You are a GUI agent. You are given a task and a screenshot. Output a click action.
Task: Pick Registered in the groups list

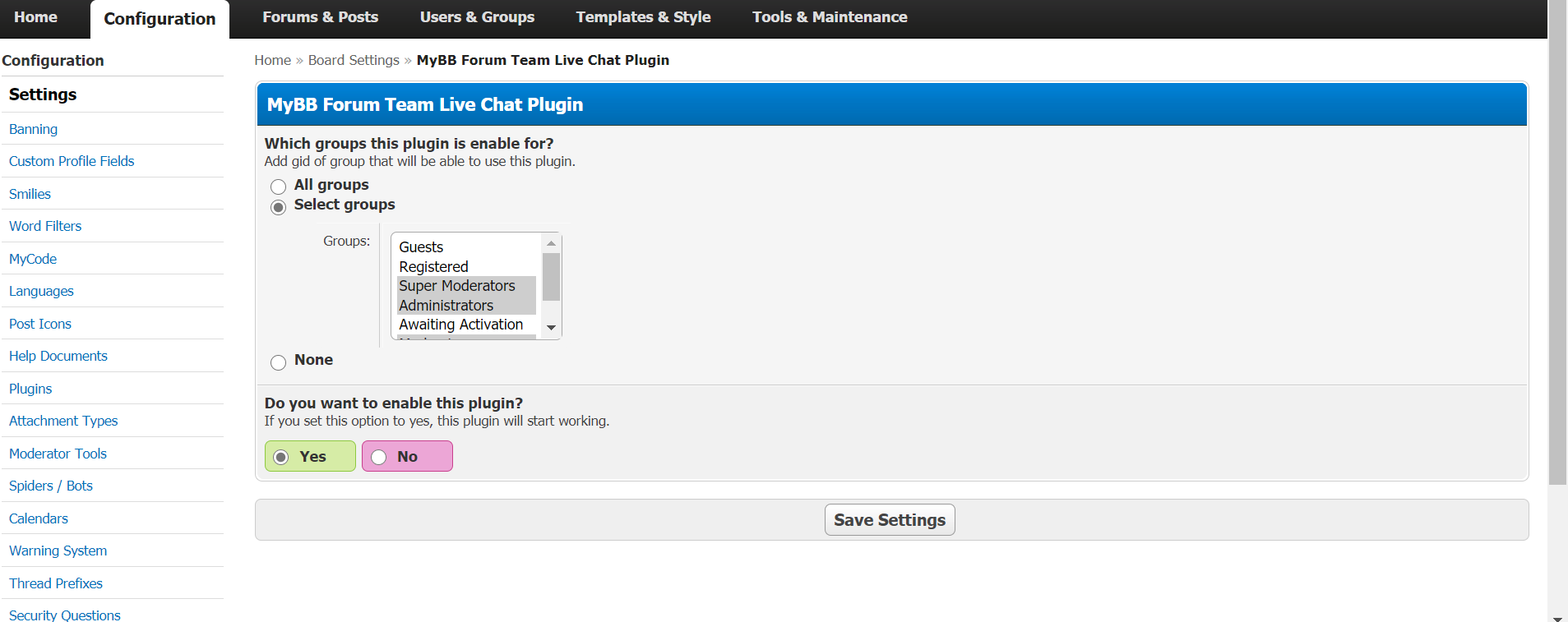(433, 267)
